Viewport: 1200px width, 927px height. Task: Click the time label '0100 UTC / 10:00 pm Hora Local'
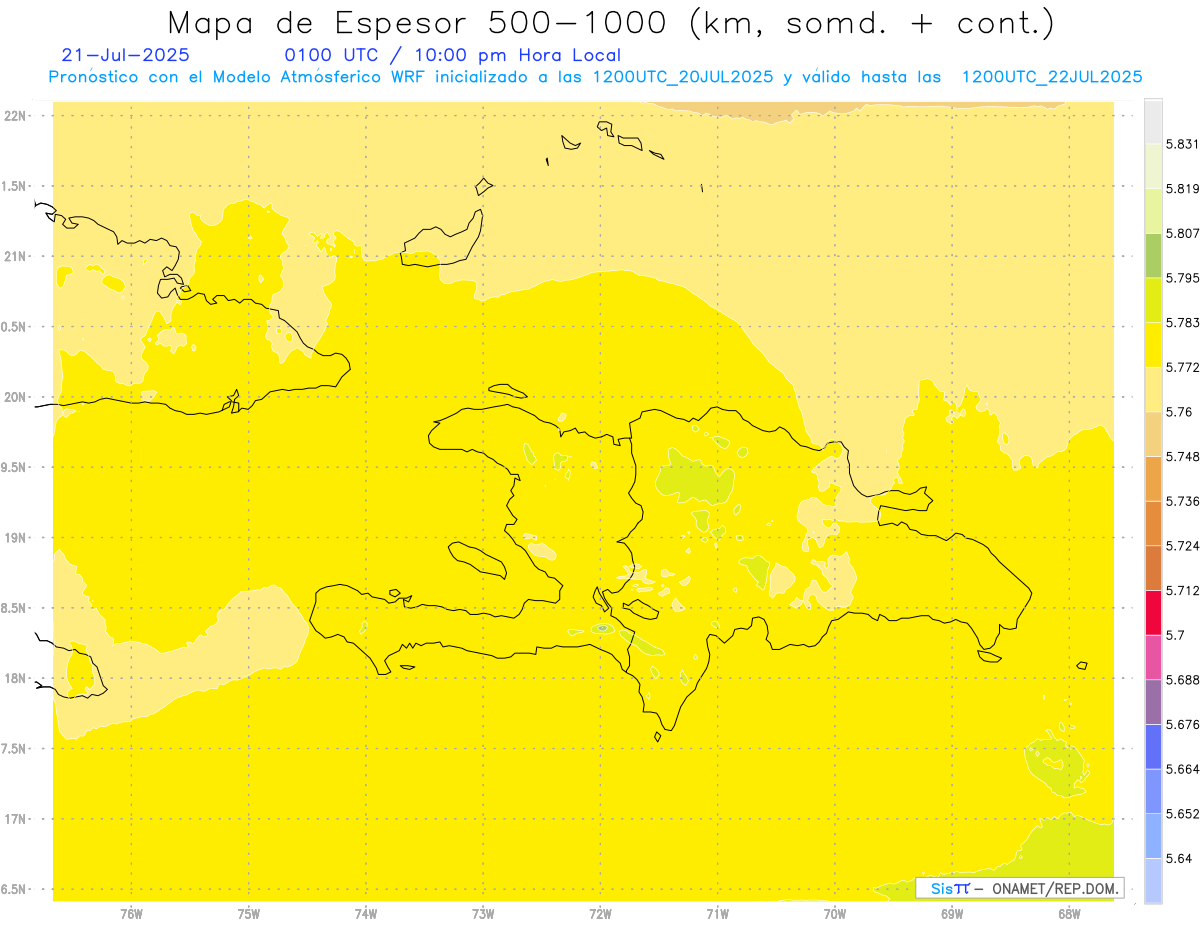coord(452,55)
